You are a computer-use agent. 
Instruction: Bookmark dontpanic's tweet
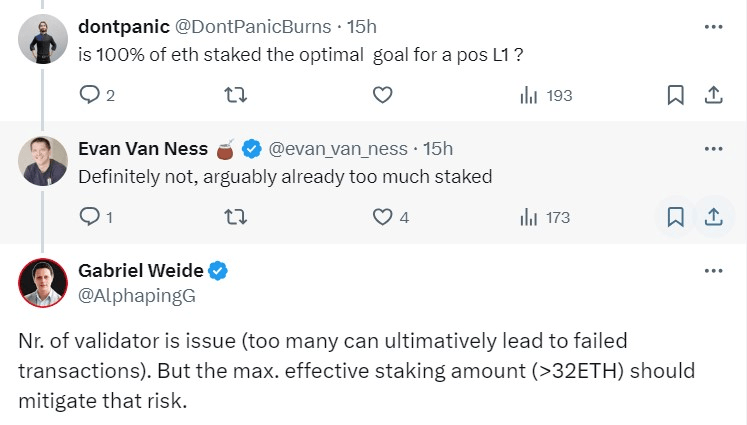675,95
